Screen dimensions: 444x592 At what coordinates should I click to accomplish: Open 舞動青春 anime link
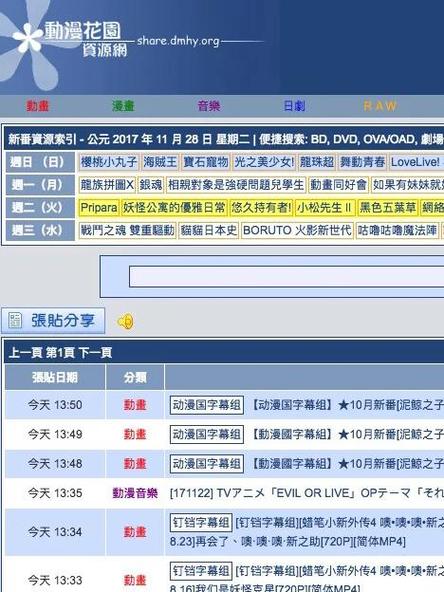click(362, 162)
